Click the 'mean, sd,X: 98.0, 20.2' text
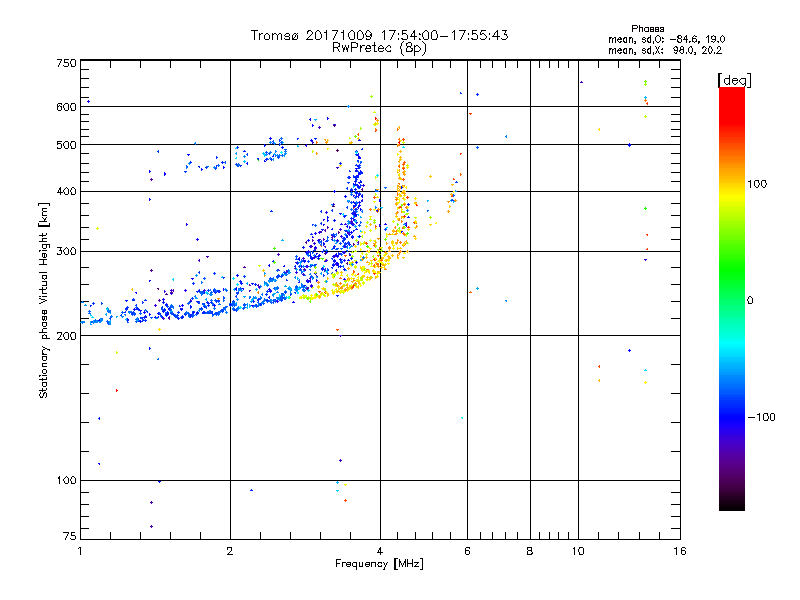This screenshot has height=600, width=800. 665,51
